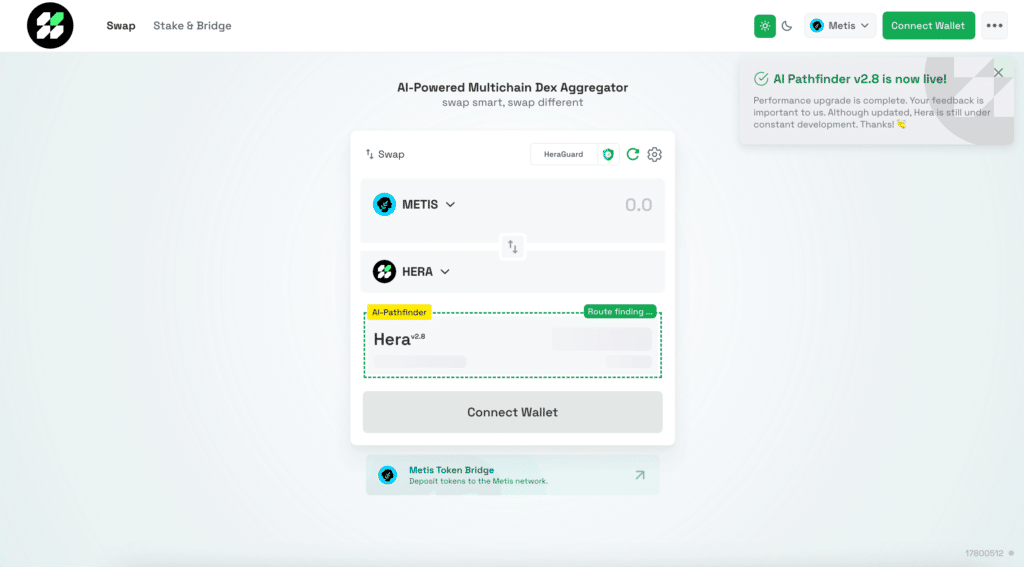Click large Connect Wallet button
This screenshot has width=1024, height=567.
[x=513, y=412]
